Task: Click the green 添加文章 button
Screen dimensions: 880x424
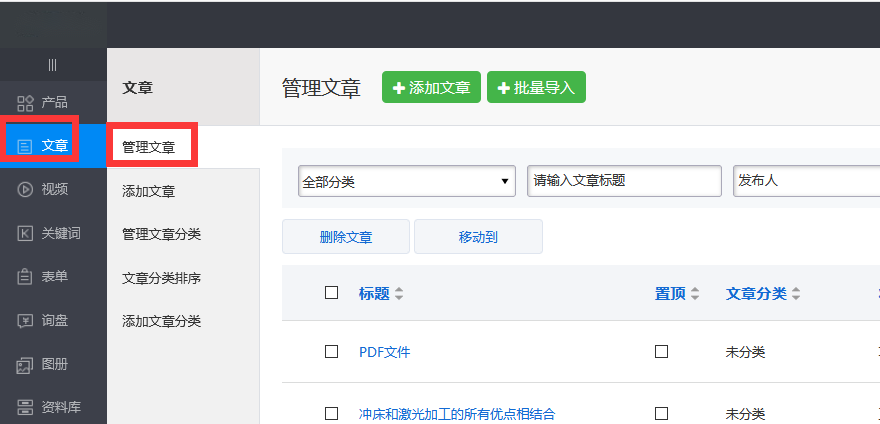Action: click(x=431, y=88)
